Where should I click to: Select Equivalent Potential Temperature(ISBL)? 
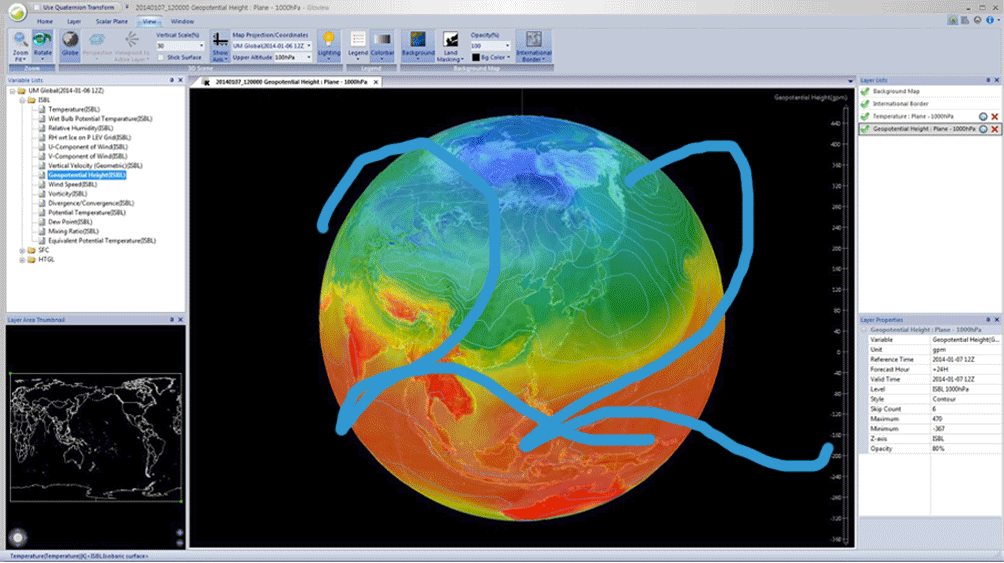[102, 241]
